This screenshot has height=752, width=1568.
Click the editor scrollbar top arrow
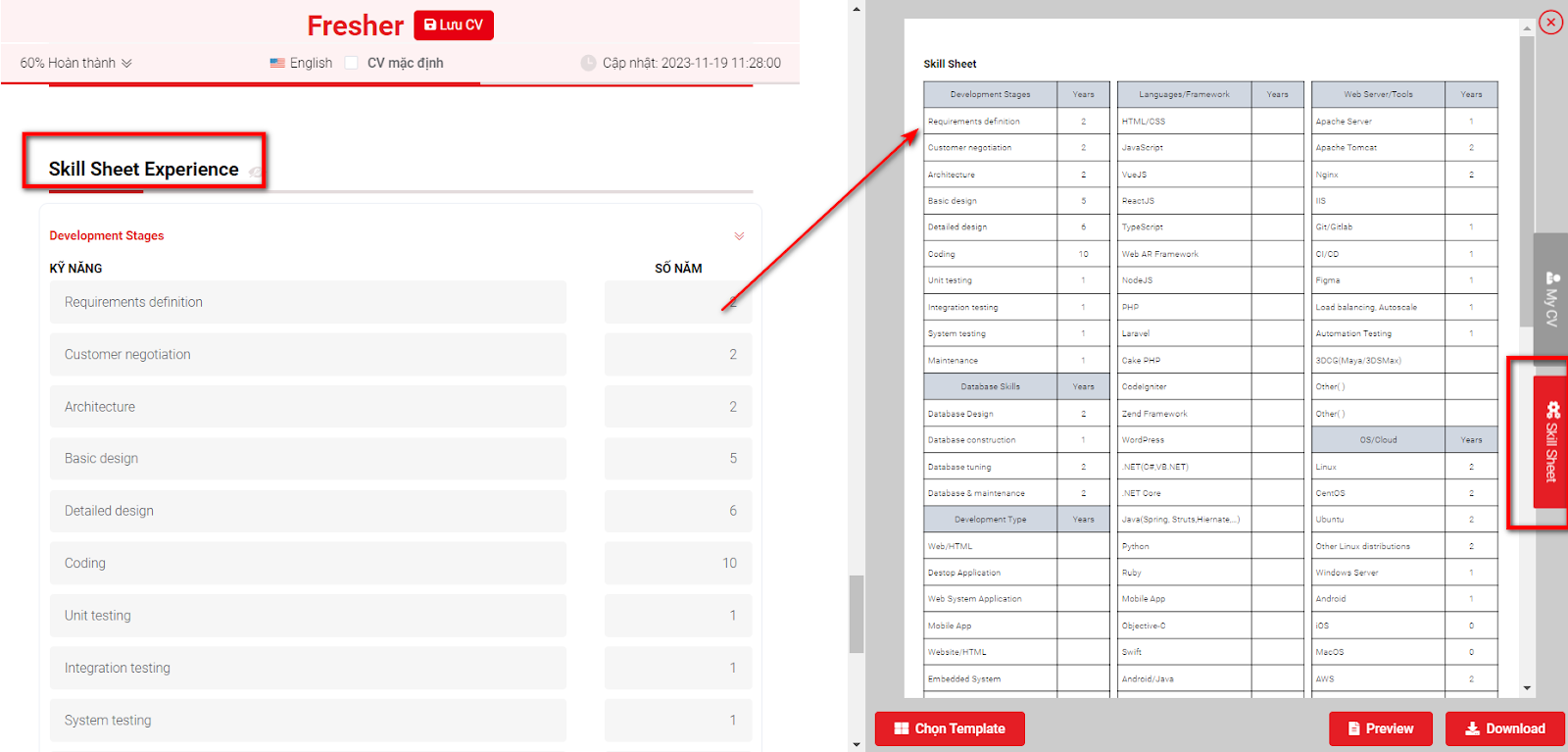pos(857,8)
